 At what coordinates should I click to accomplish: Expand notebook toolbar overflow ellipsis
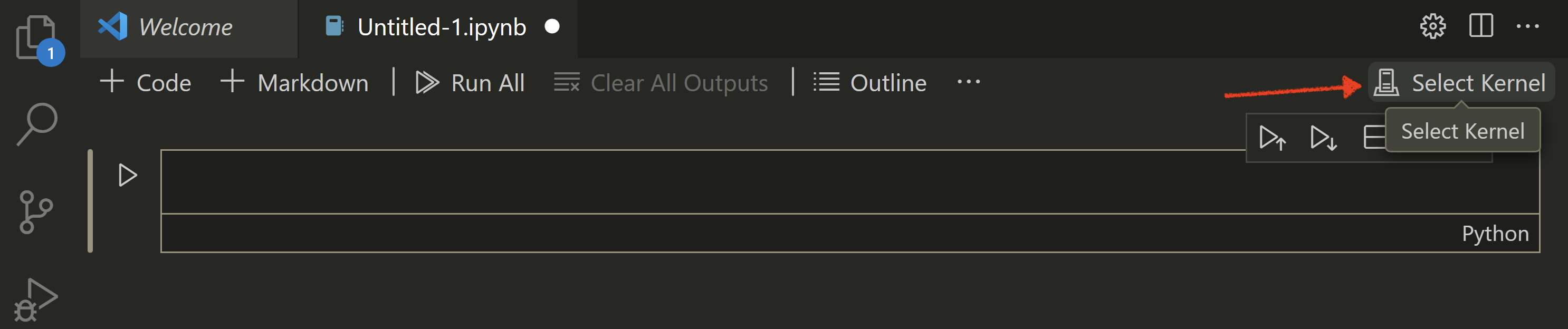pyautogui.click(x=969, y=82)
